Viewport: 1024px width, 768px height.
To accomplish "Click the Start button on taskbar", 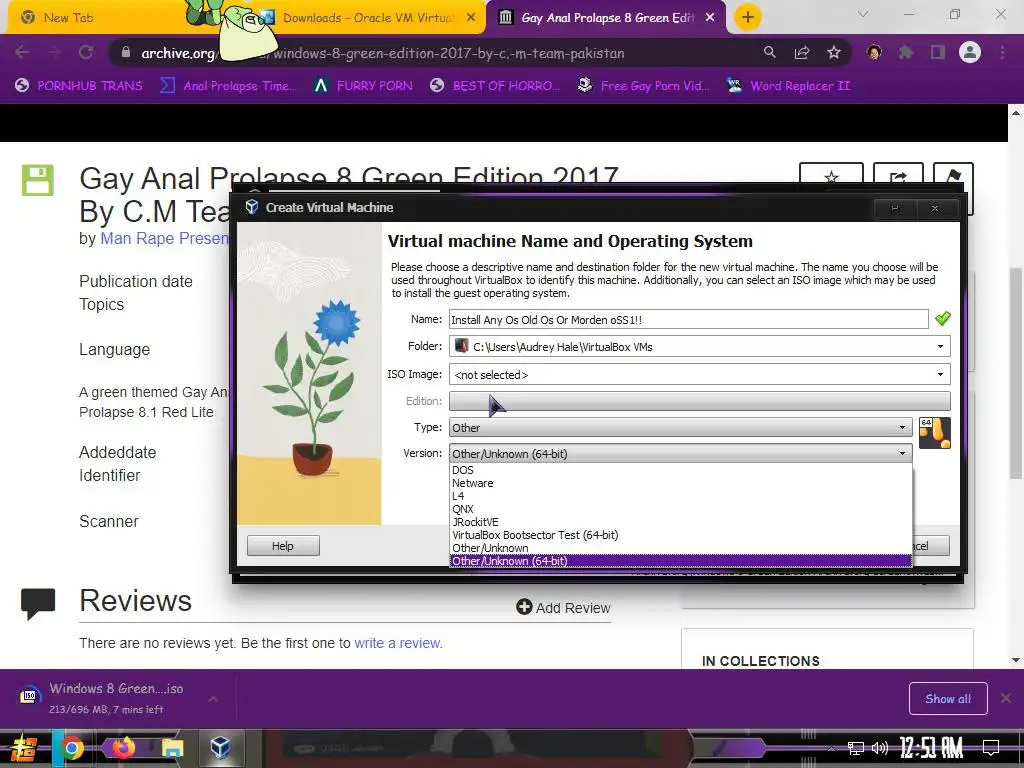I will (24, 748).
